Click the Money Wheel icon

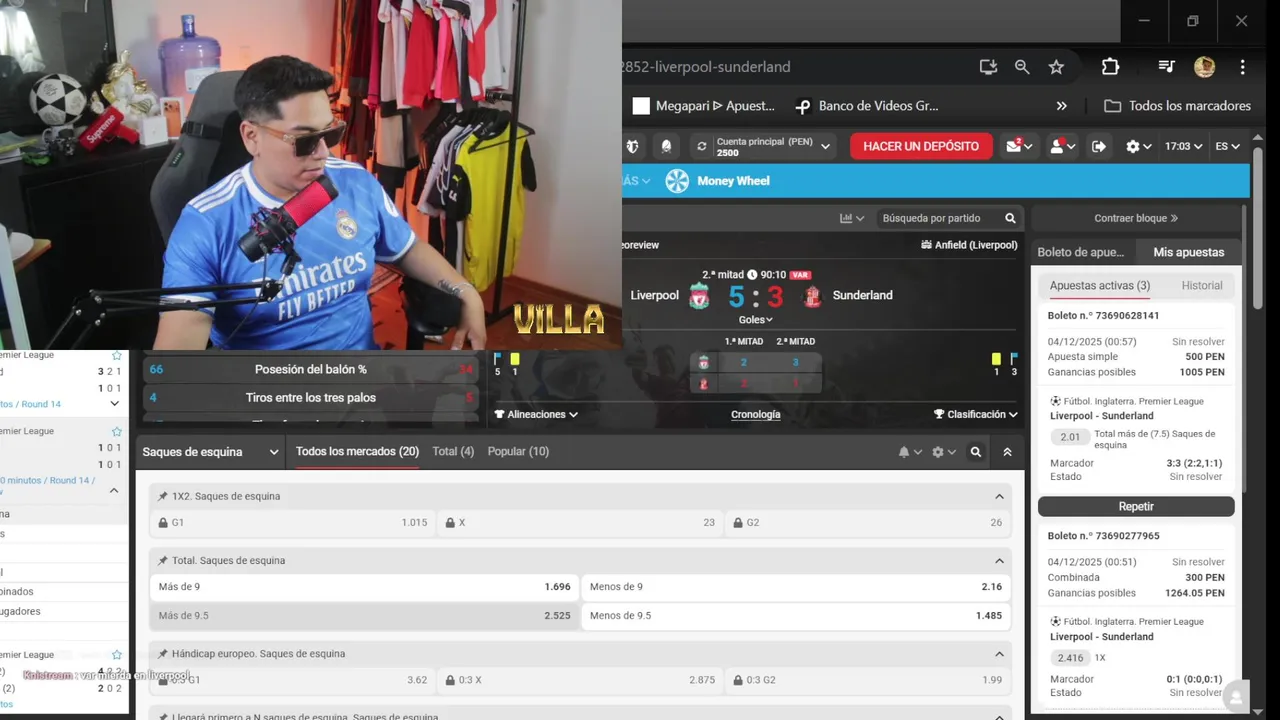click(677, 181)
